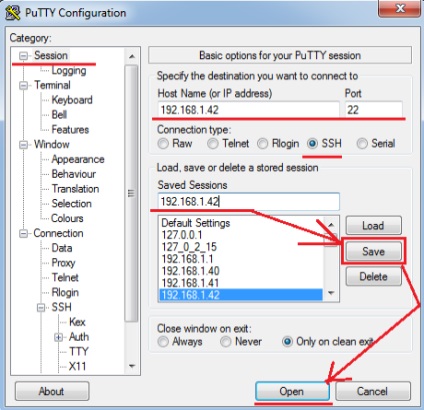Open the Colours settings page
Viewport: 424px width, 410px height.
click(x=67, y=218)
